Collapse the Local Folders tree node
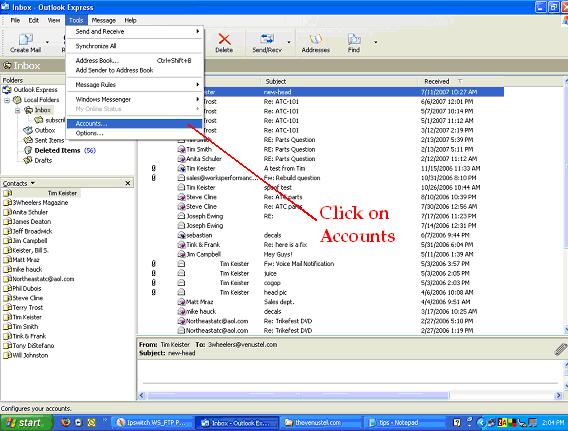Image resolution: width=568 pixels, height=431 pixels. (7, 100)
